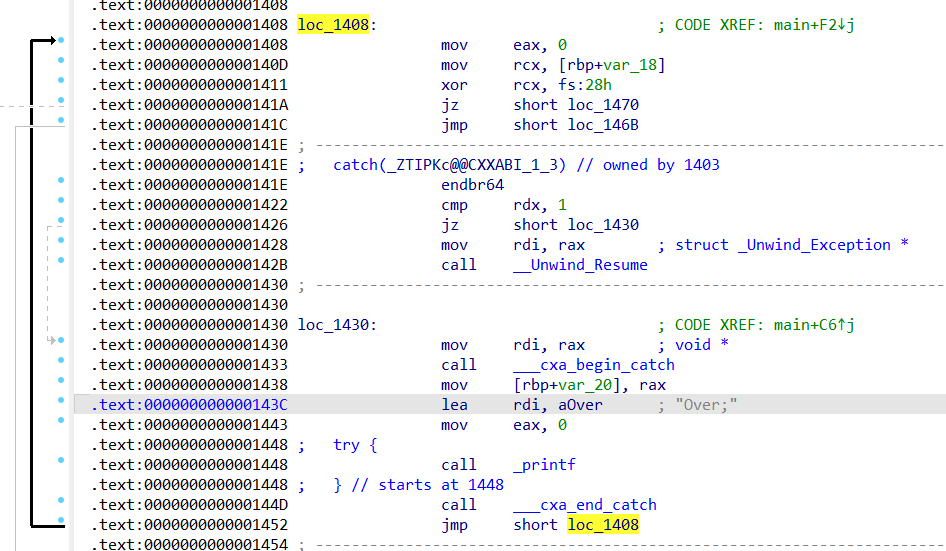Click breakpoint dot next to call _printf

[61, 461]
